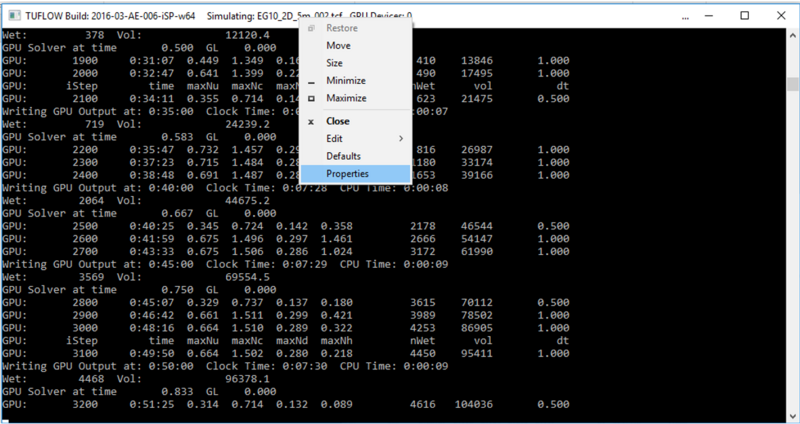Select Defaults in the system menu
Screen dimensions: 800x424
tap(355, 156)
